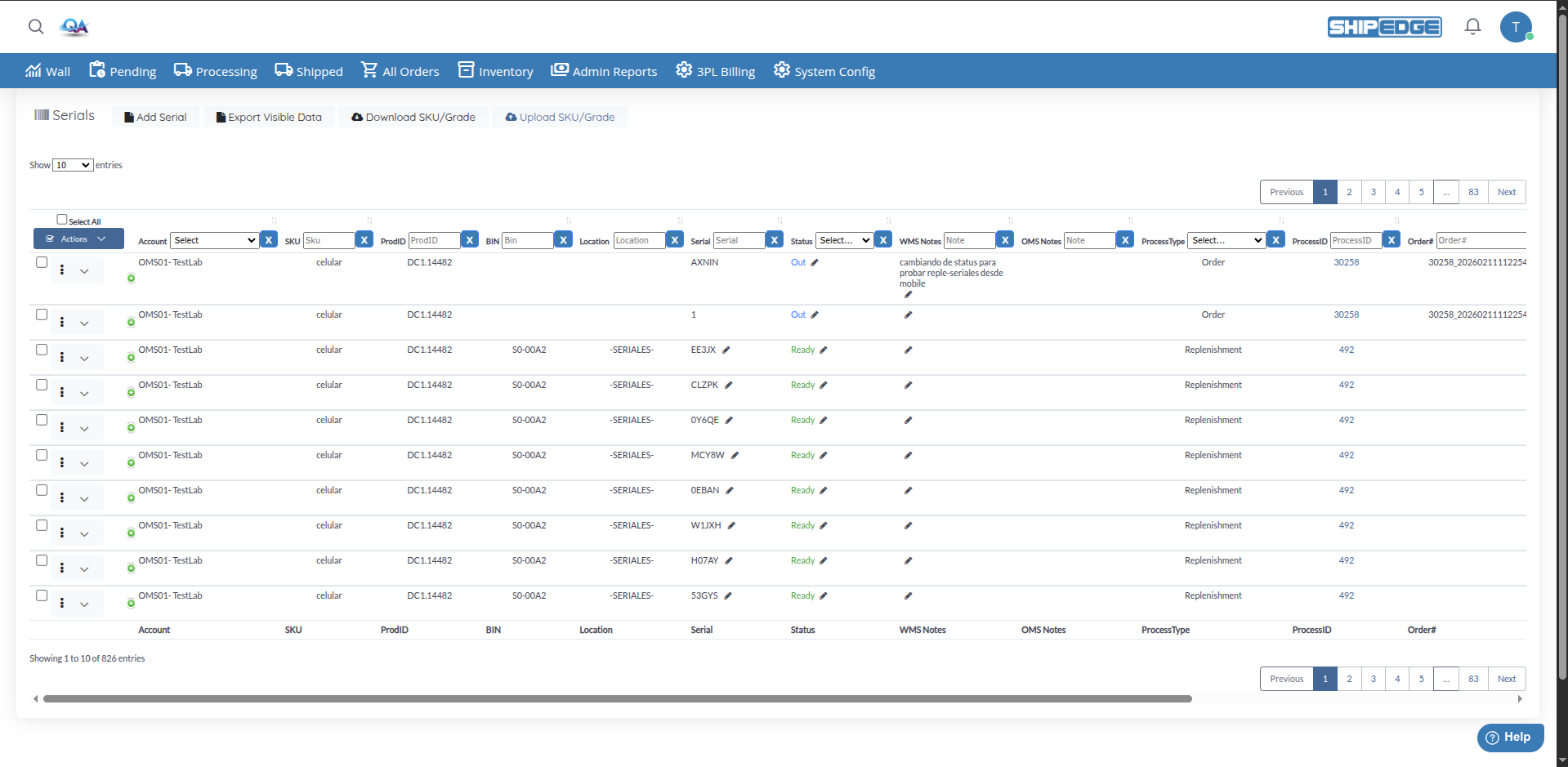Image resolution: width=1568 pixels, height=767 pixels.
Task: Clear the SKU filter with its X icon
Action: 364,239
